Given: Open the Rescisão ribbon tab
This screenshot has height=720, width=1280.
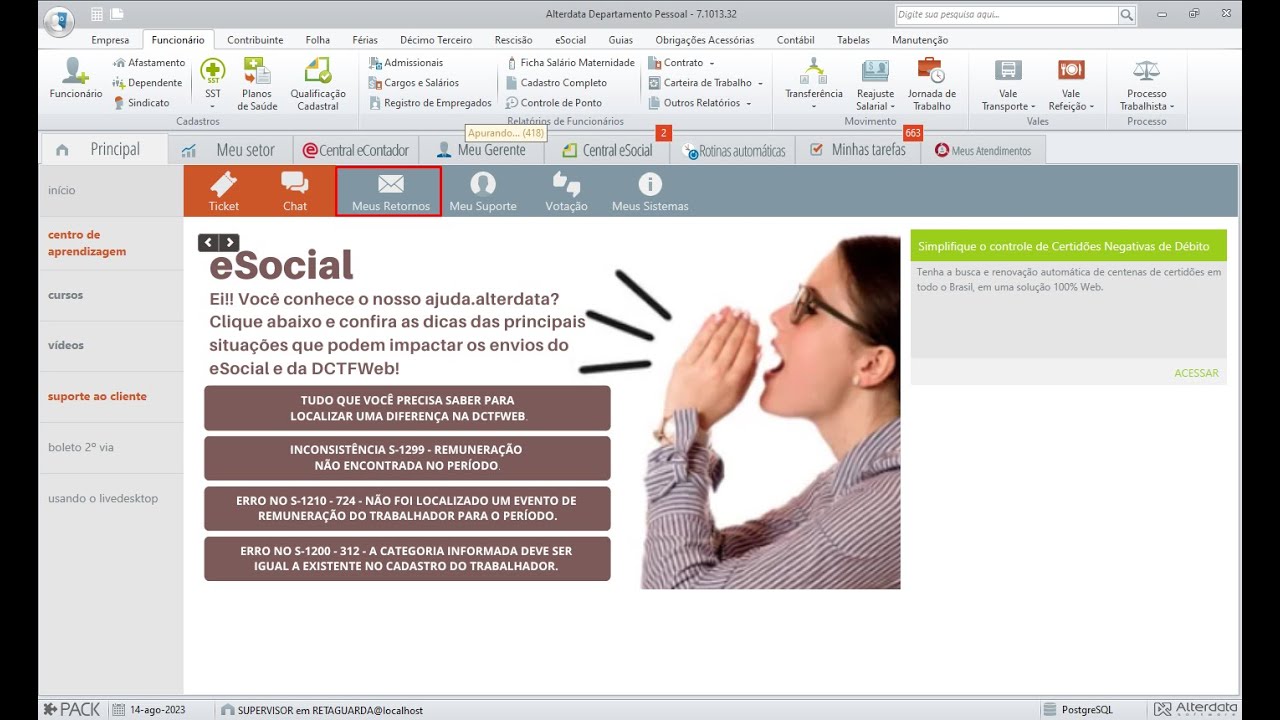Looking at the screenshot, I should [x=513, y=40].
